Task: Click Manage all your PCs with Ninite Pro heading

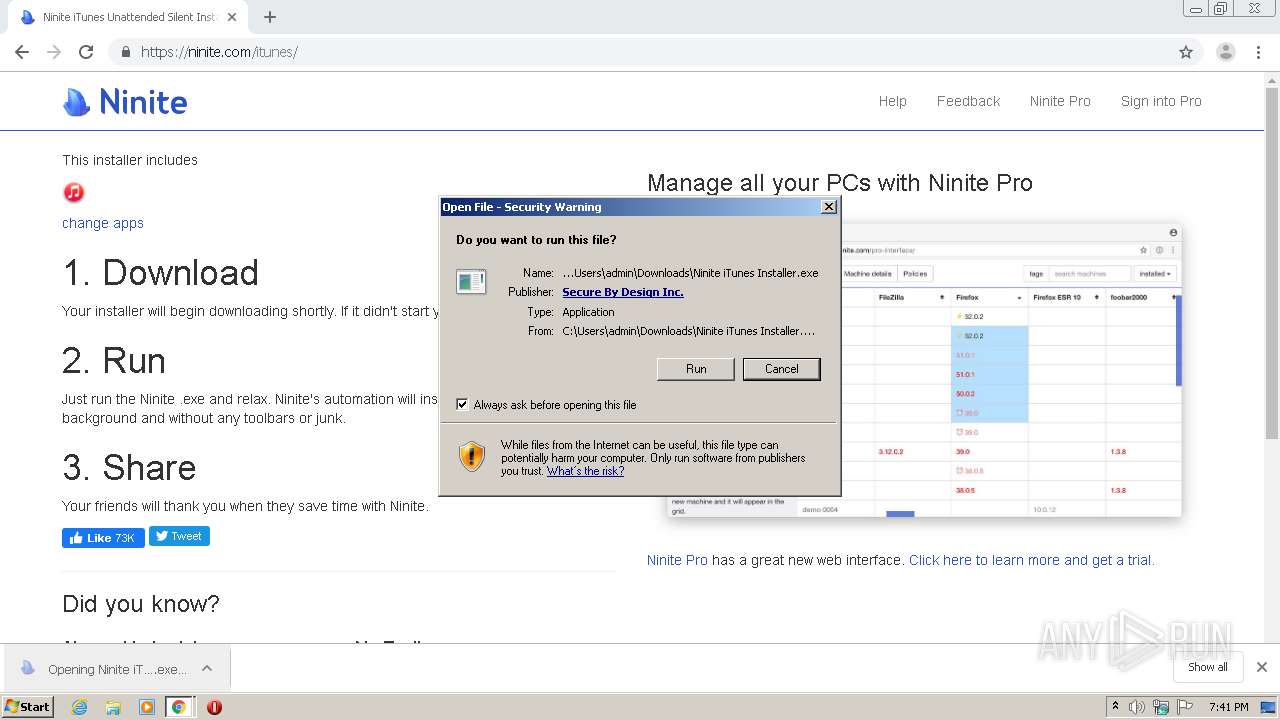Action: 840,183
